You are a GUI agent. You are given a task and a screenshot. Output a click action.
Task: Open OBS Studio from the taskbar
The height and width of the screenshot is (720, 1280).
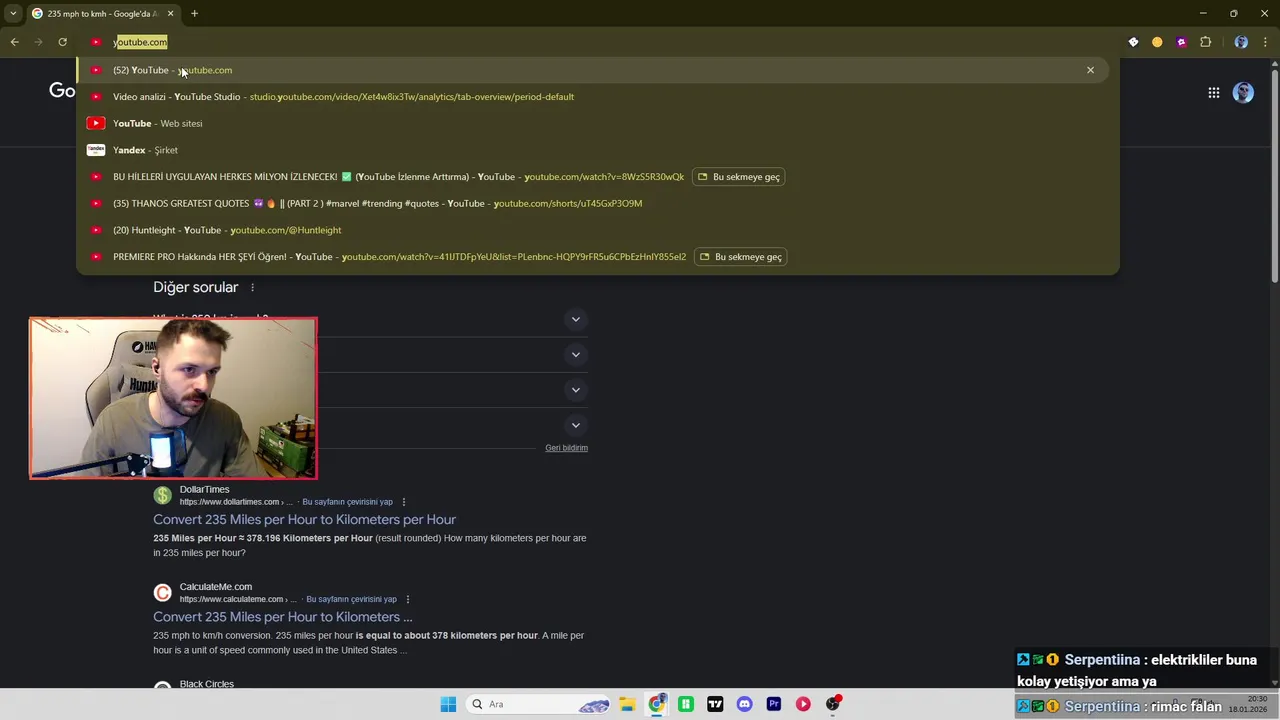pos(832,704)
